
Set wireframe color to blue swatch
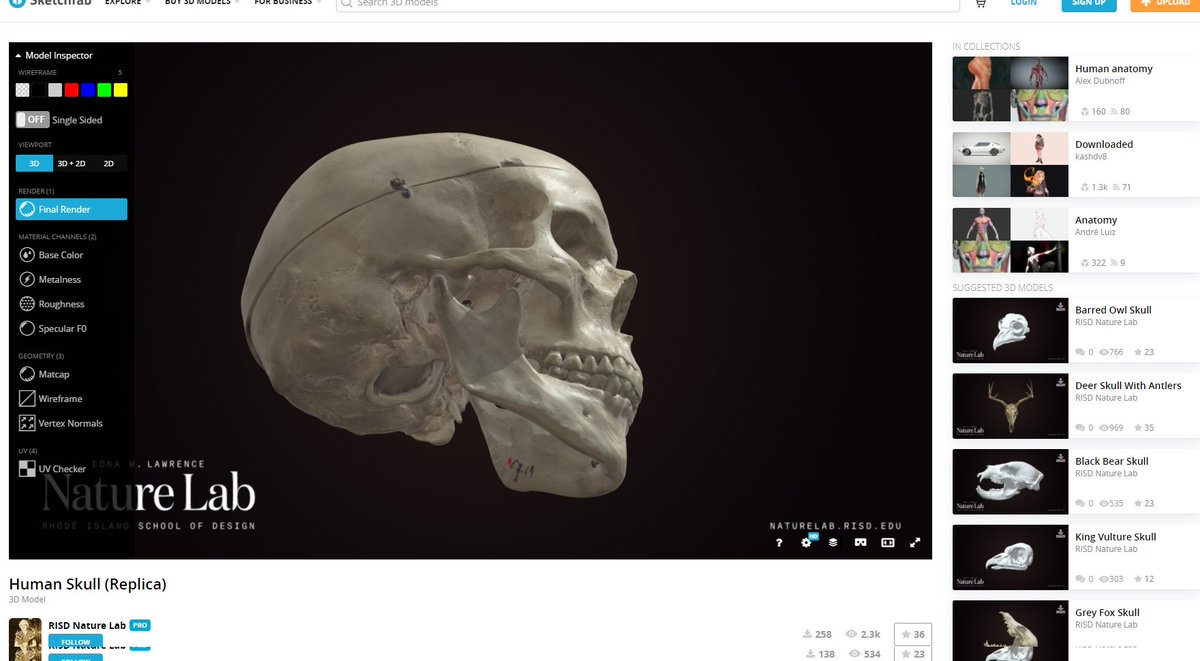(88, 90)
